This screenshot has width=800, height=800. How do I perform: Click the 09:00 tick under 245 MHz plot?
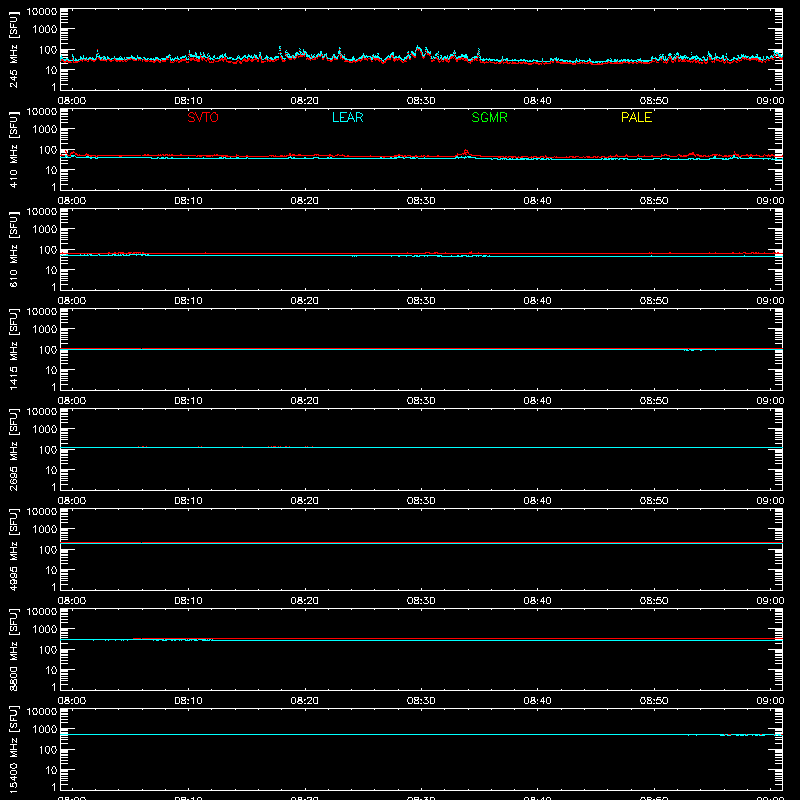click(x=770, y=101)
